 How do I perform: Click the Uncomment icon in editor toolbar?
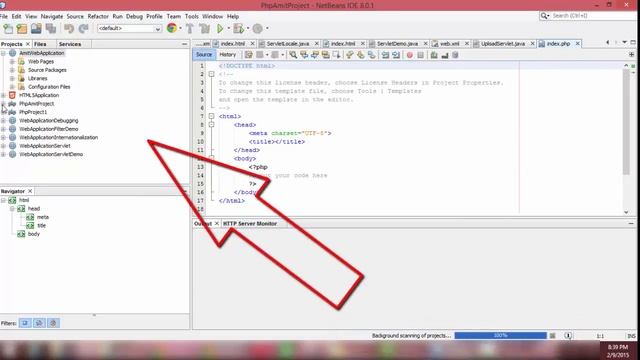point(445,55)
